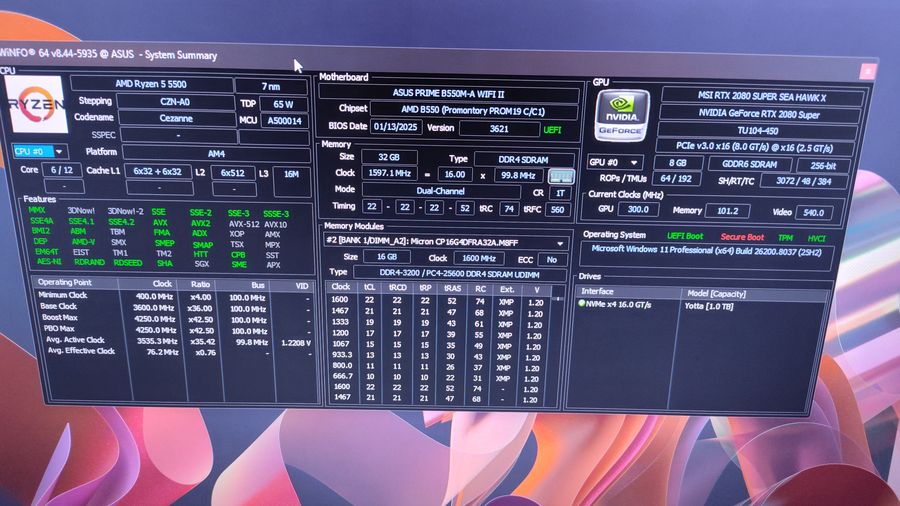
Task: Click the L1 cache value 6x32 + 6x32
Action: click(157, 171)
